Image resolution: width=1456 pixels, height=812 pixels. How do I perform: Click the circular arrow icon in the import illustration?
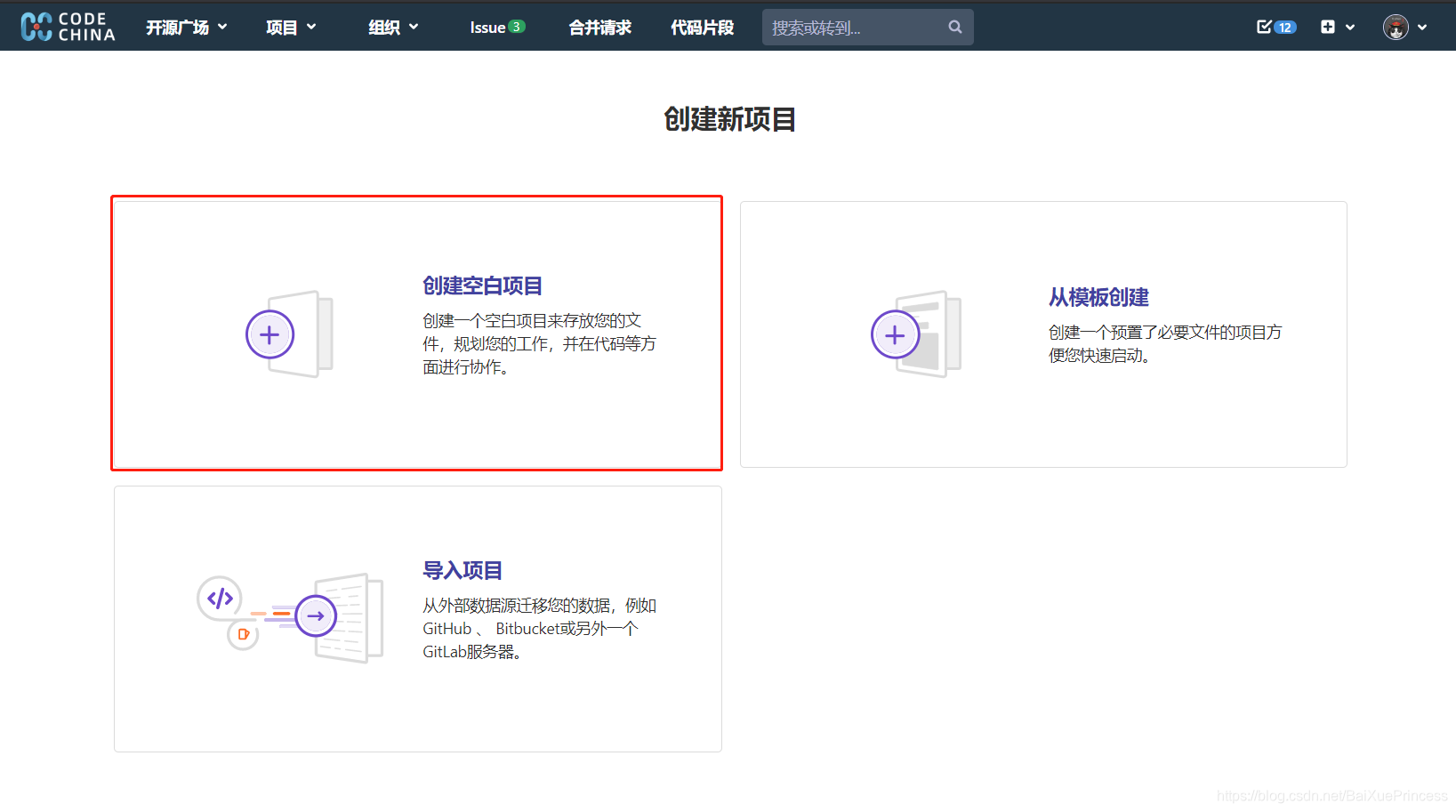[x=316, y=615]
